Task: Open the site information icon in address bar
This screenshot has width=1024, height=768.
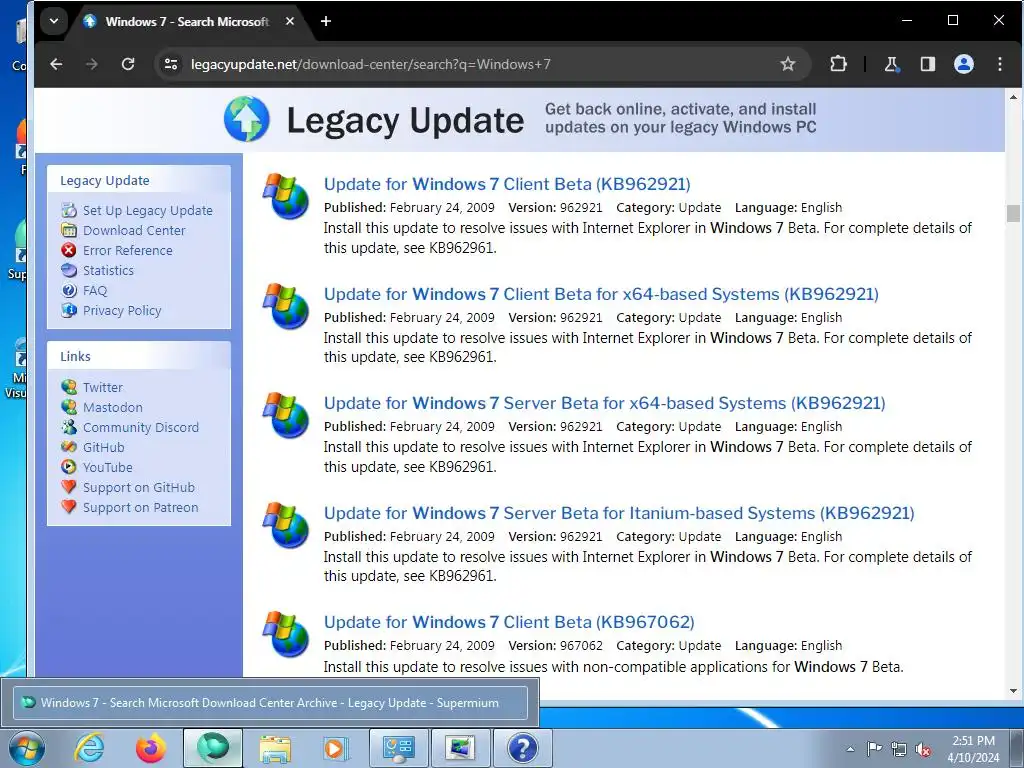Action: click(171, 64)
